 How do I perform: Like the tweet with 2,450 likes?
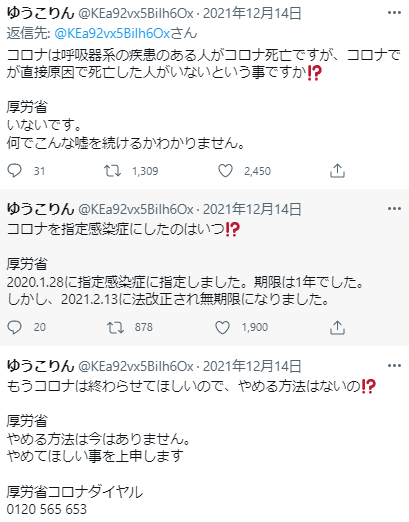pos(225,171)
